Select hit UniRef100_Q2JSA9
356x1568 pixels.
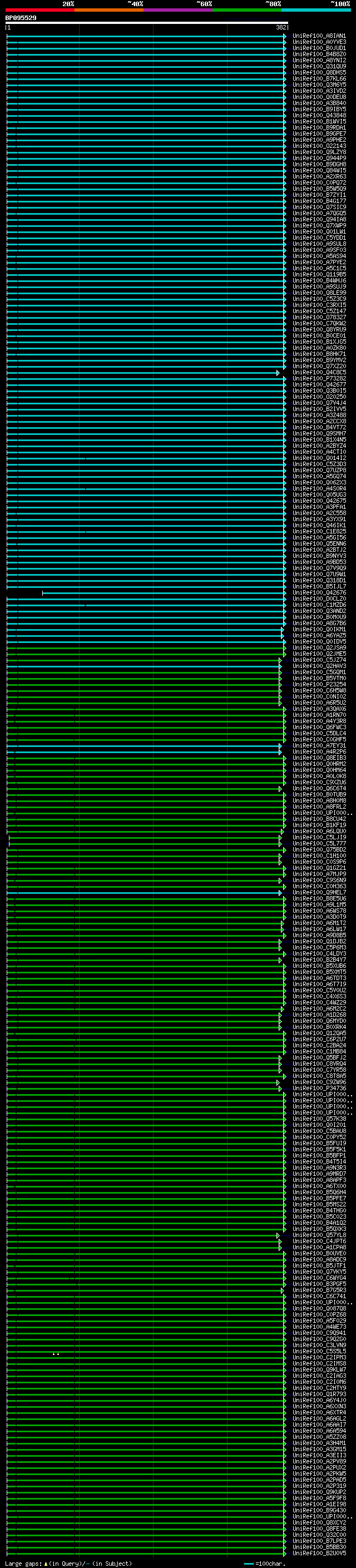319,647
